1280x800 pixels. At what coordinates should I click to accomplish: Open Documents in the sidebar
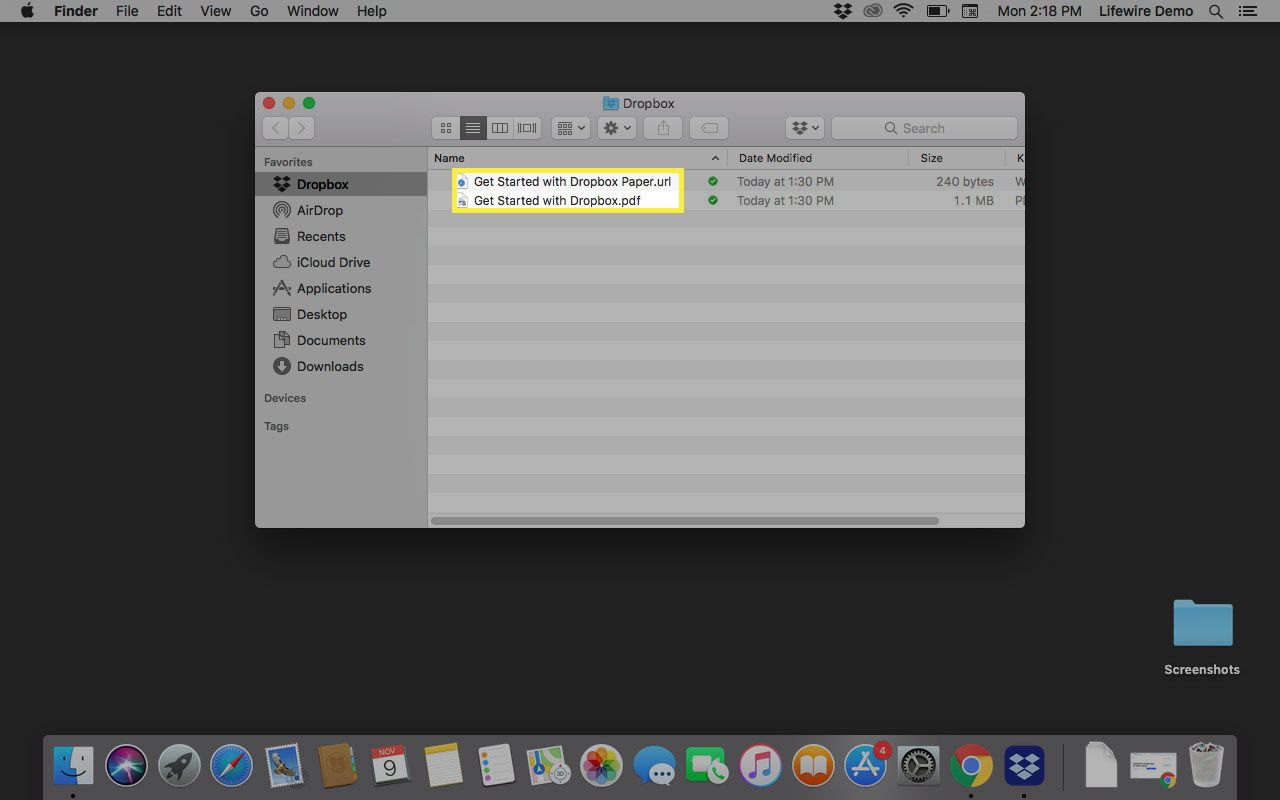341,340
